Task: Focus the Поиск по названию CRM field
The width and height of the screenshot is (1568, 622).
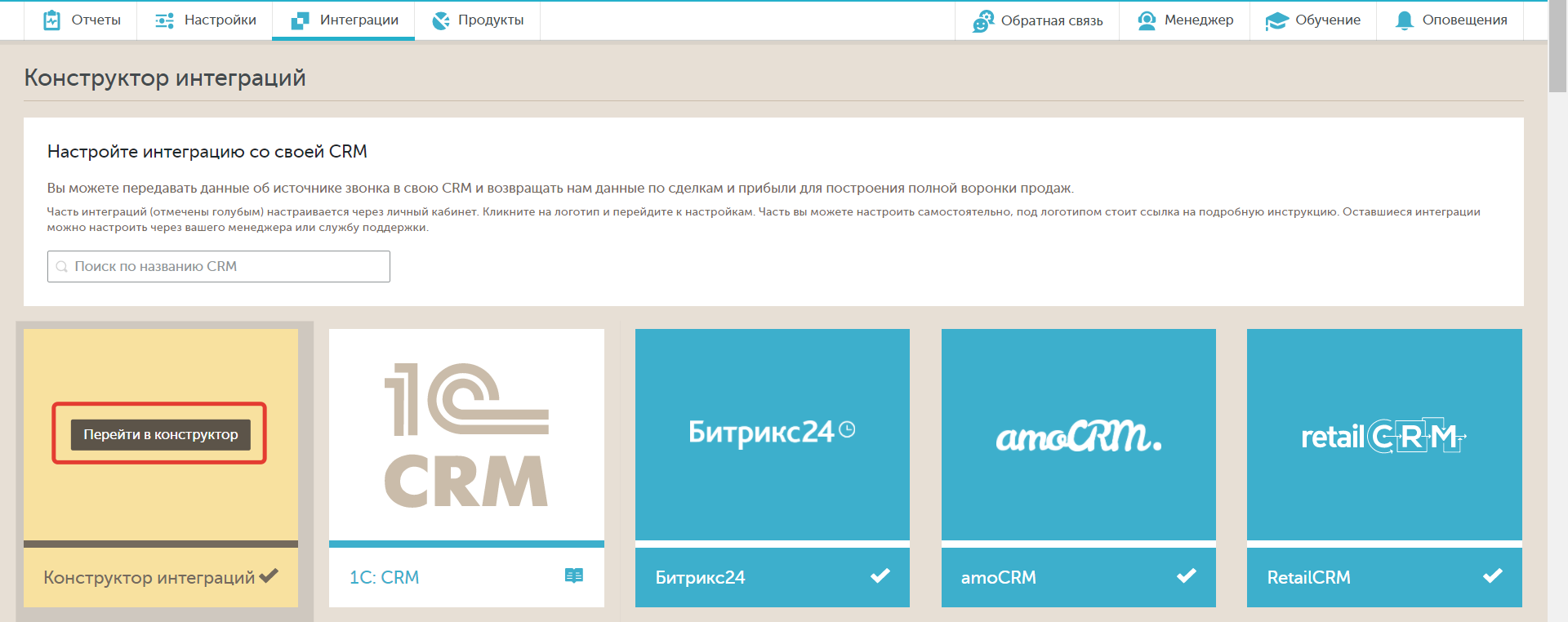Action: tap(219, 267)
